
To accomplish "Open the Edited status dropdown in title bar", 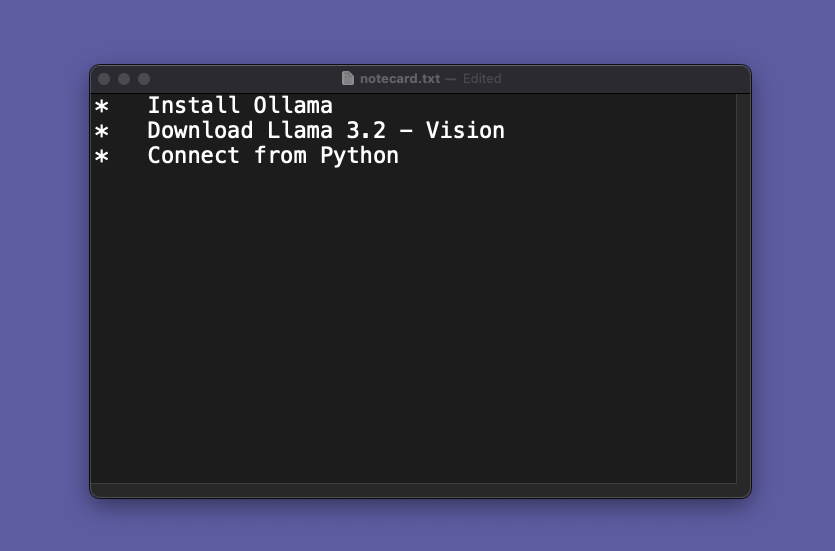I will [x=482, y=78].
